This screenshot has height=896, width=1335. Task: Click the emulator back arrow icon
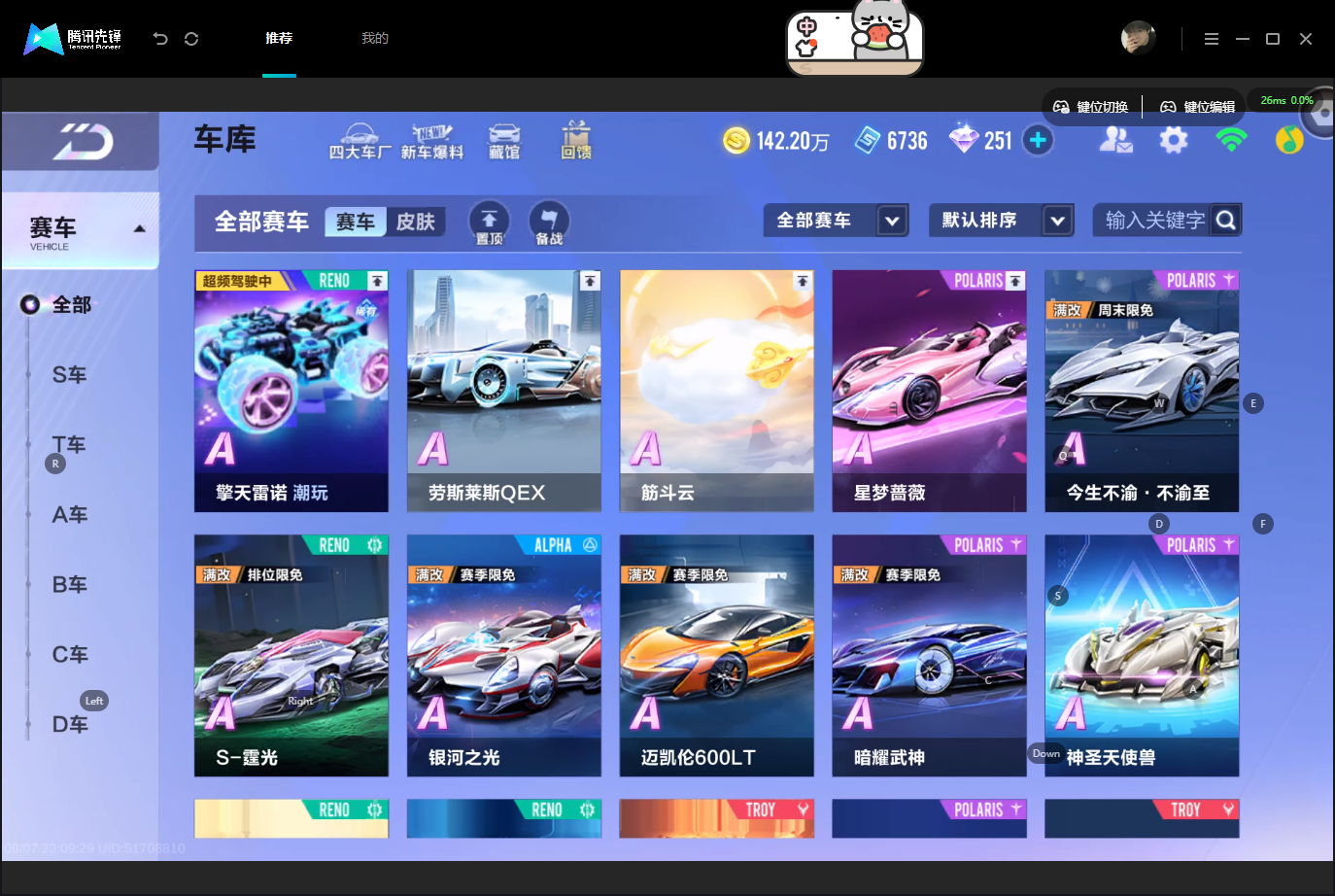pyautogui.click(x=160, y=39)
